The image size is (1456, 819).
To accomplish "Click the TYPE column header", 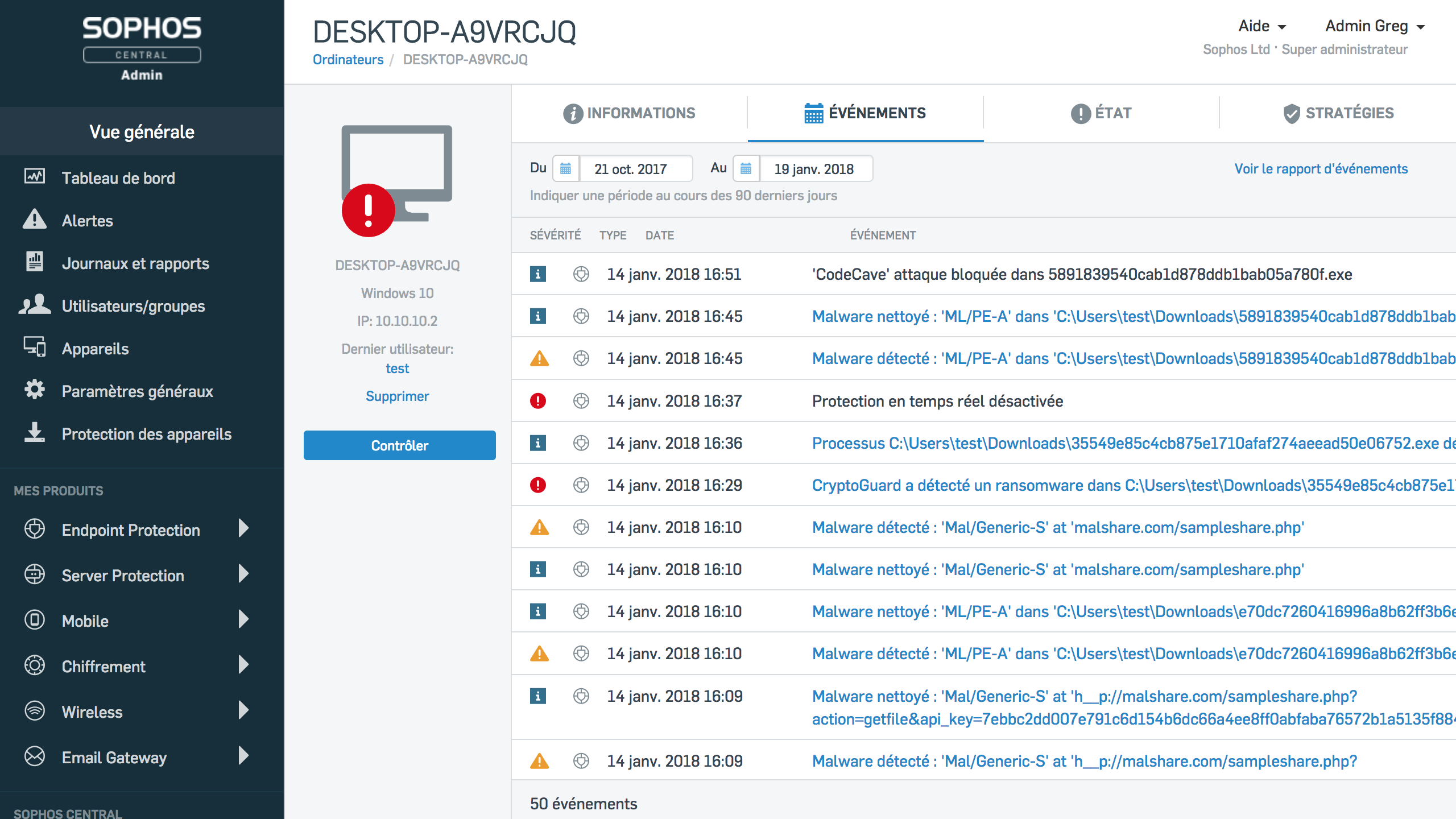I will (613, 235).
